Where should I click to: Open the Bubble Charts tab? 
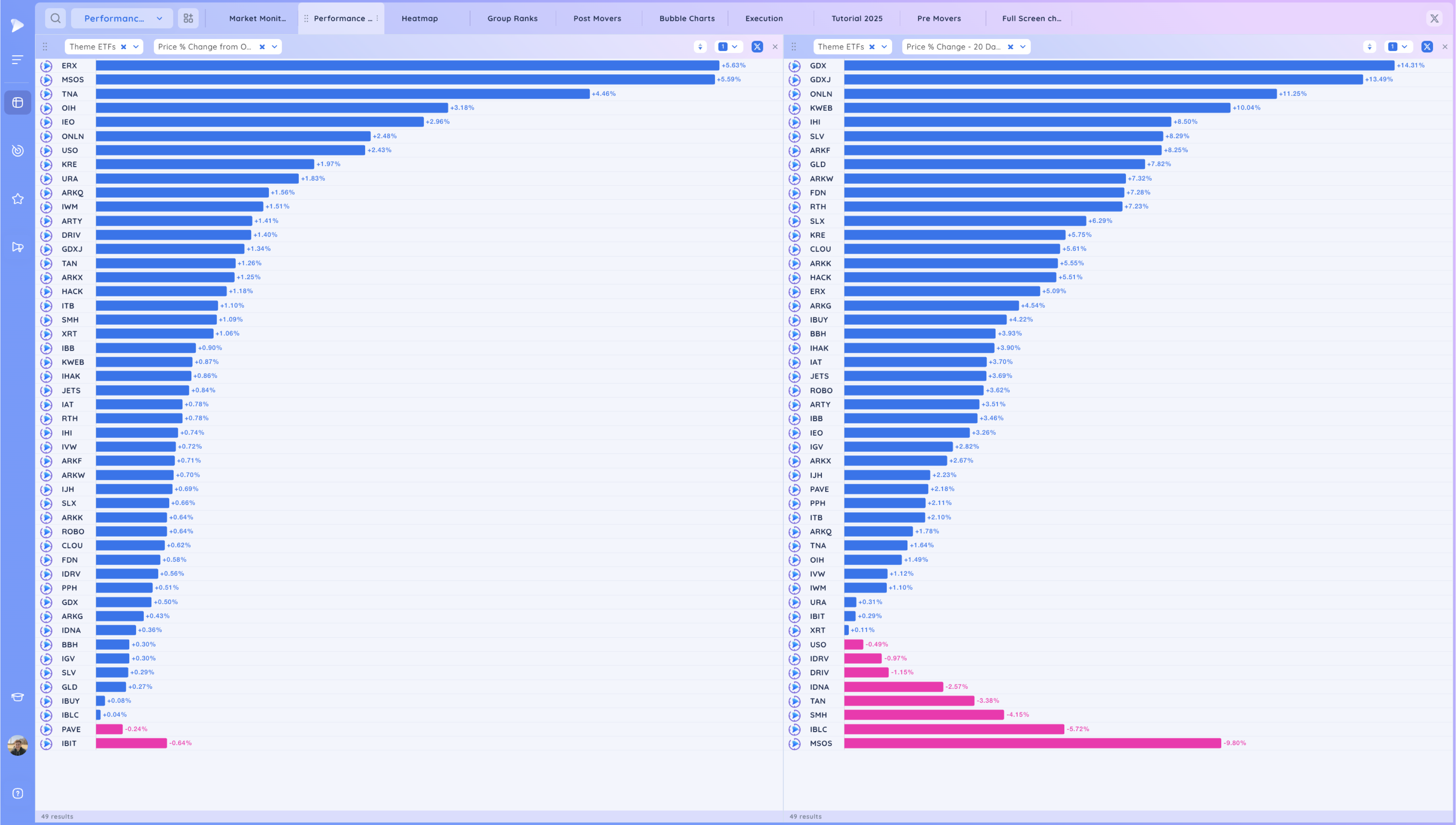pos(687,18)
